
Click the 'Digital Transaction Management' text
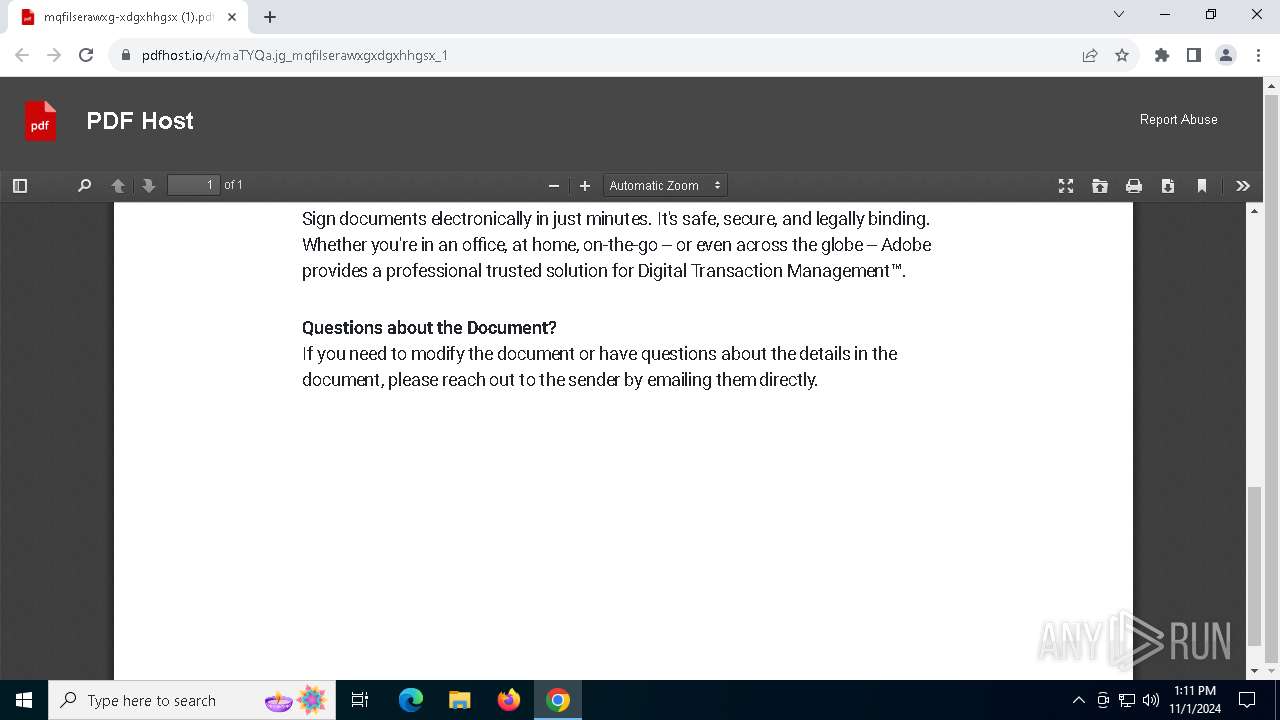[x=765, y=271]
